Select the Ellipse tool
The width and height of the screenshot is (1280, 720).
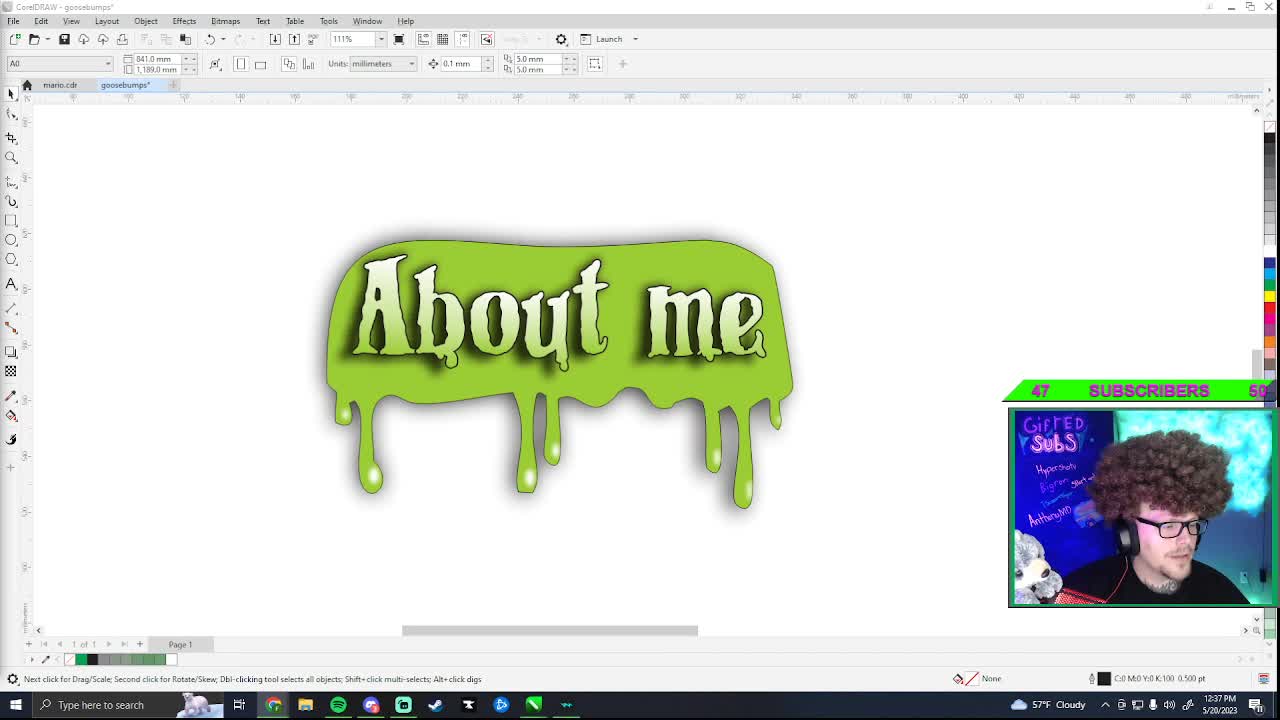tap(11, 240)
